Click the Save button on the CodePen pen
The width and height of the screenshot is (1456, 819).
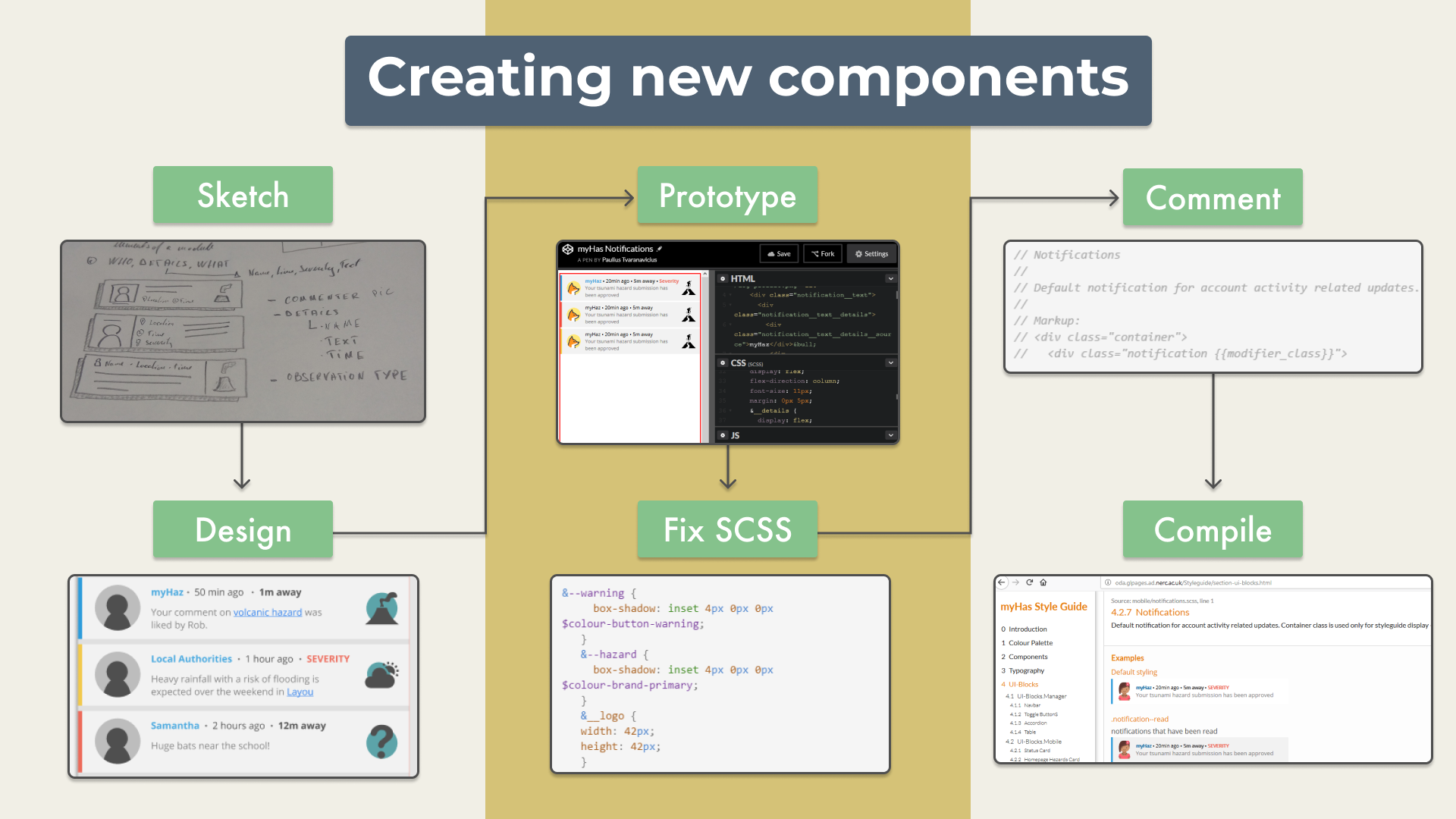(x=779, y=254)
